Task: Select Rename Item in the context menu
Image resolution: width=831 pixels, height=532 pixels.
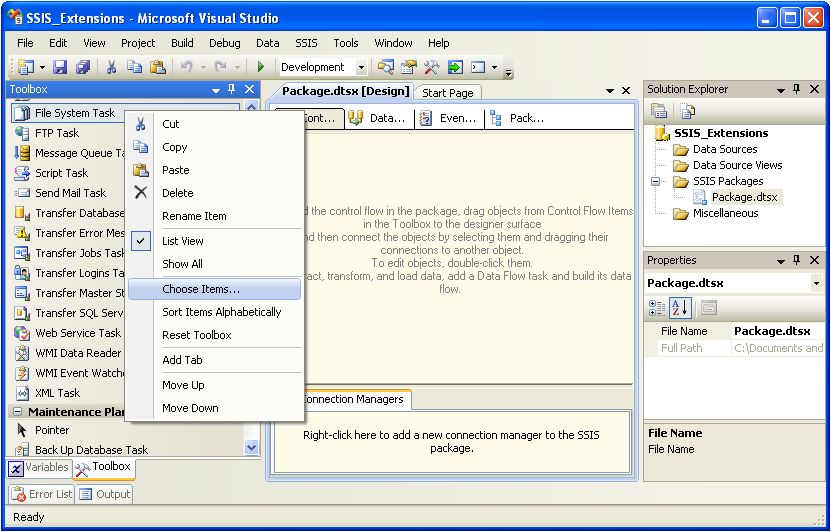Action: 215,216
